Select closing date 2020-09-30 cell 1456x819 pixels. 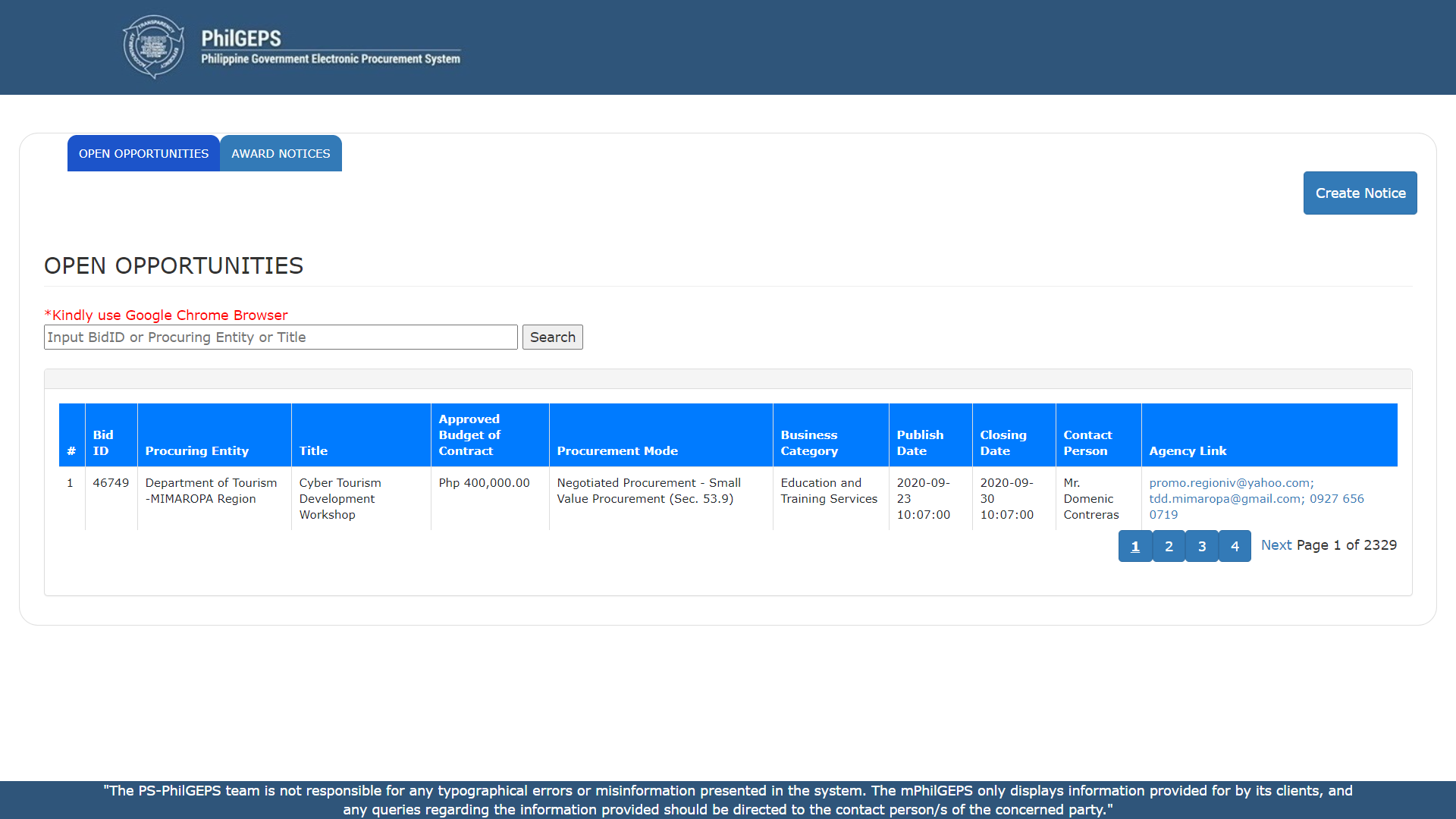(x=1014, y=498)
